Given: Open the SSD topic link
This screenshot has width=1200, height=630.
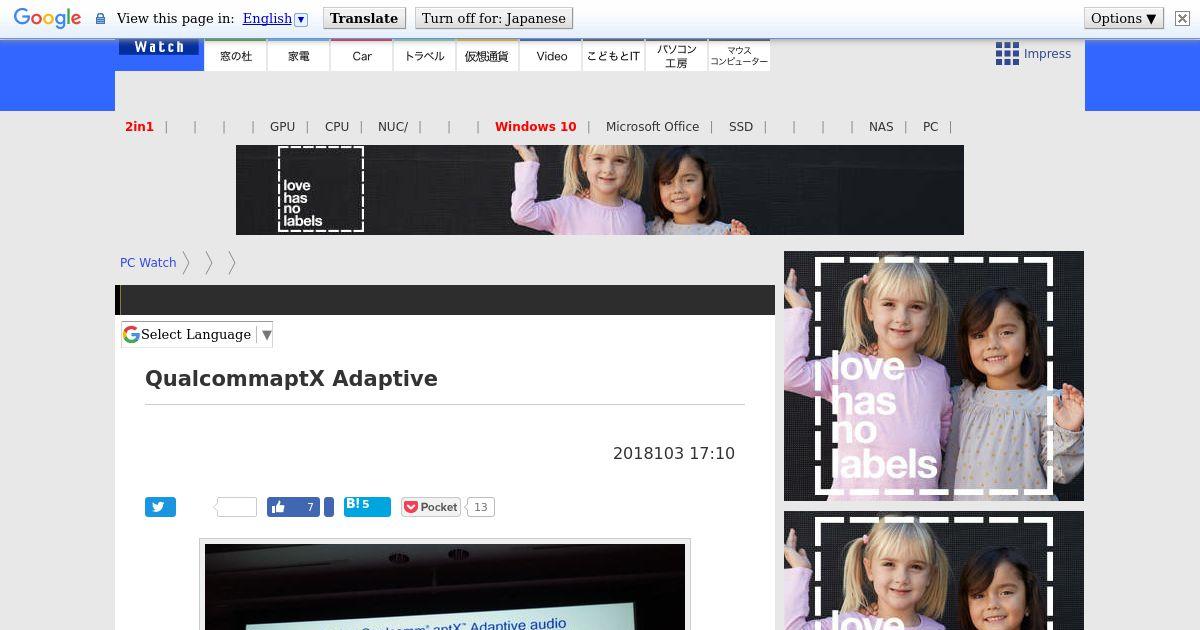Looking at the screenshot, I should (x=741, y=127).
